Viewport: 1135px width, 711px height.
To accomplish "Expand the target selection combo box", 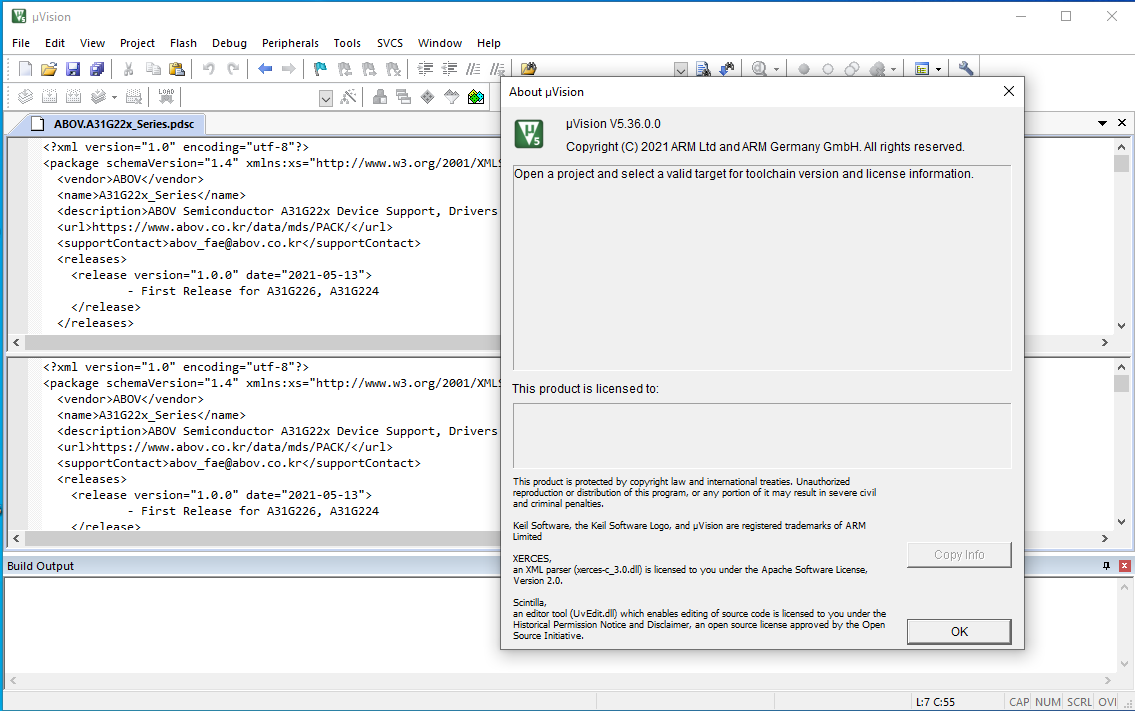I will pos(326,98).
